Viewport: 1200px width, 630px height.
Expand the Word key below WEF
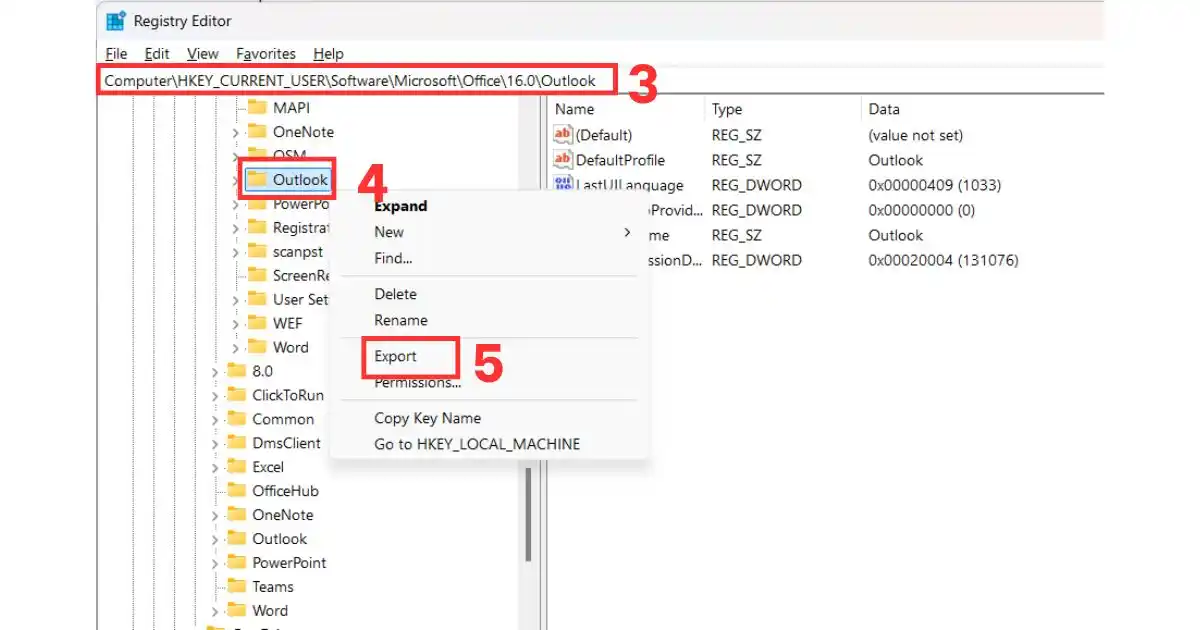[x=235, y=348]
